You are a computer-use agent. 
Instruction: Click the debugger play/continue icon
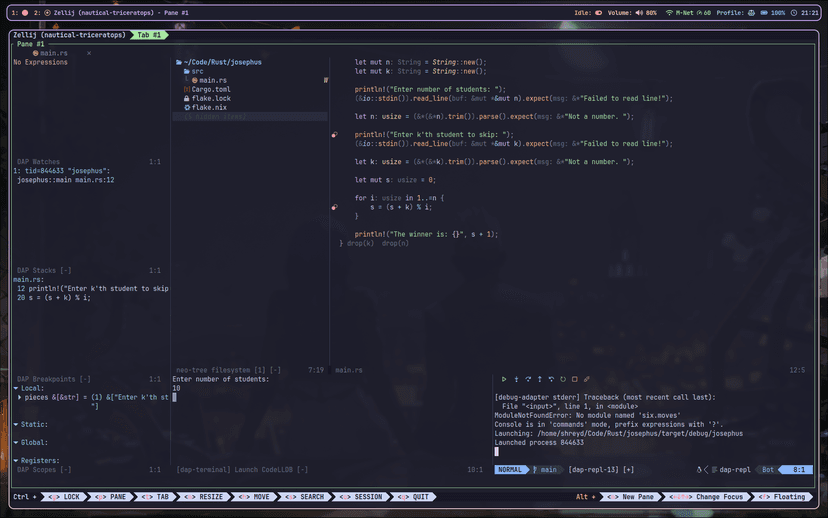[503, 379]
